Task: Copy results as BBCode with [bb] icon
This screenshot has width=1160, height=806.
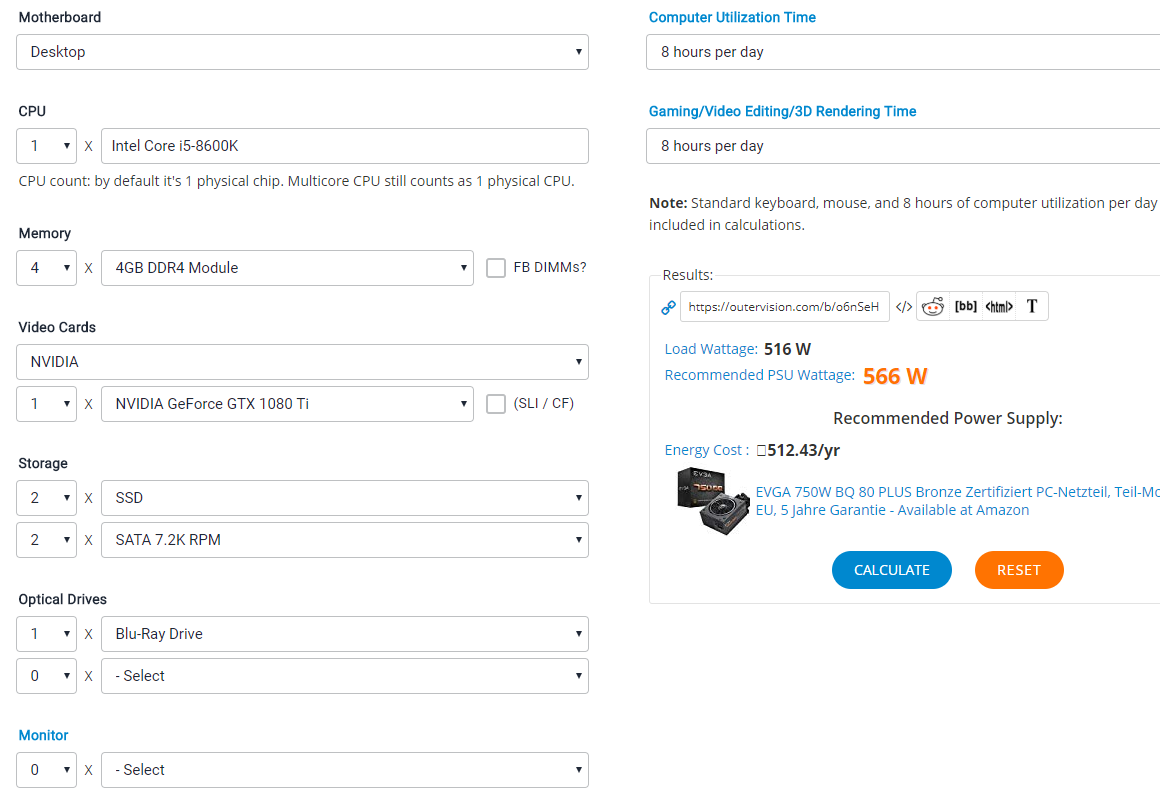Action: (965, 306)
